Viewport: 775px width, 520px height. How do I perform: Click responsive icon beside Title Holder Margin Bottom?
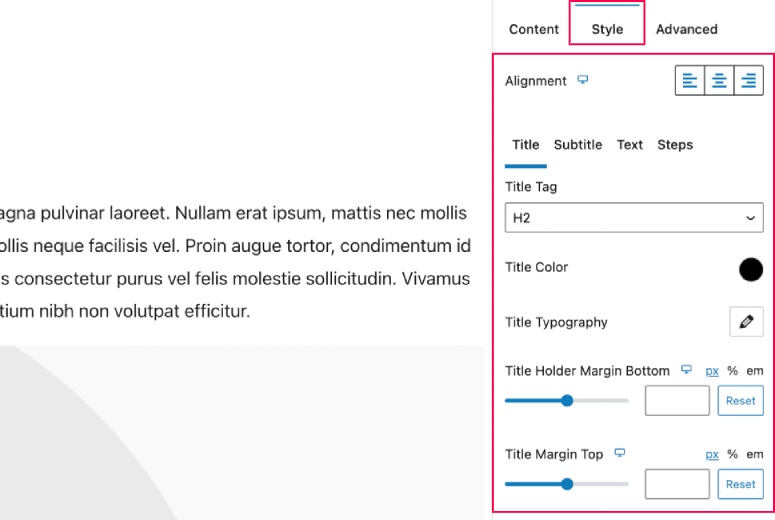pyautogui.click(x=686, y=370)
